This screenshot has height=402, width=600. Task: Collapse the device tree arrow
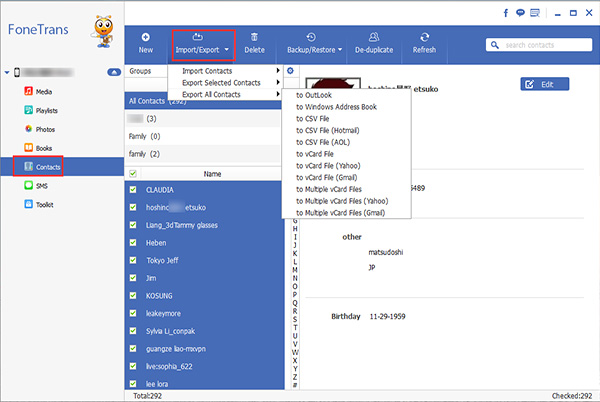pyautogui.click(x=7, y=72)
